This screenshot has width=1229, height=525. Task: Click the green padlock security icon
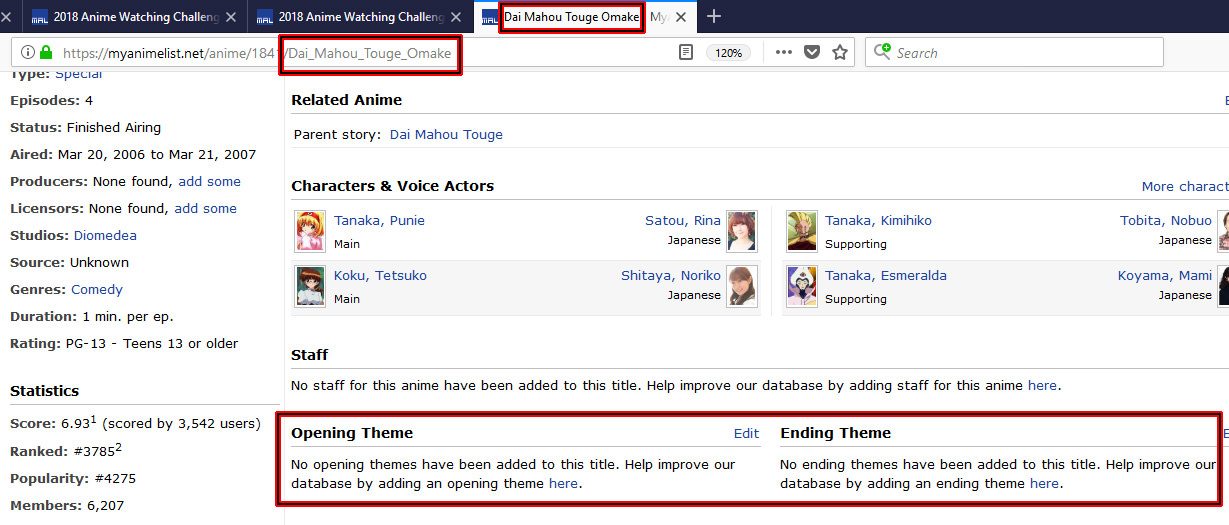[x=46, y=53]
